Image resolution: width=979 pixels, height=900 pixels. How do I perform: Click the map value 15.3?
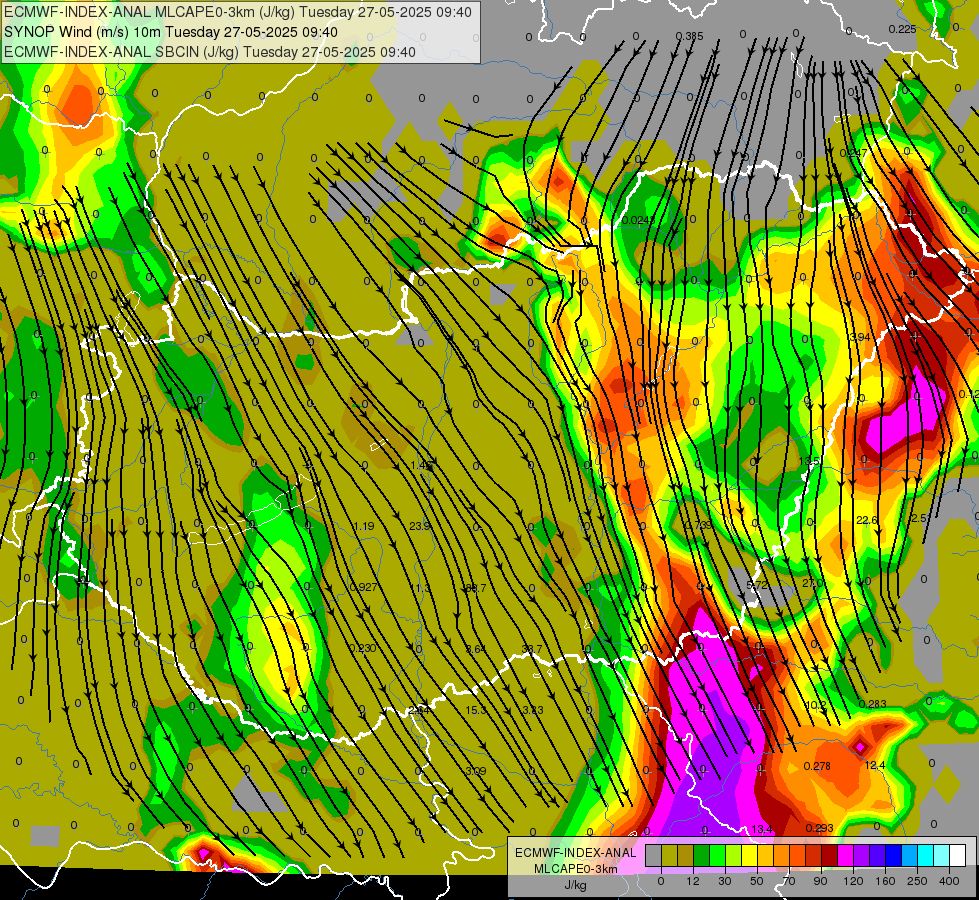coord(475,710)
